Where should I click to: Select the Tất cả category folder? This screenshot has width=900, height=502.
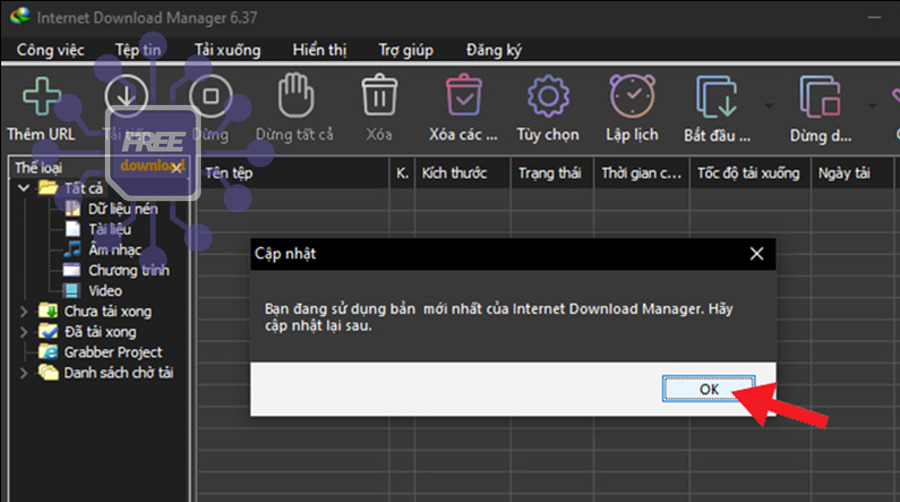(71, 188)
